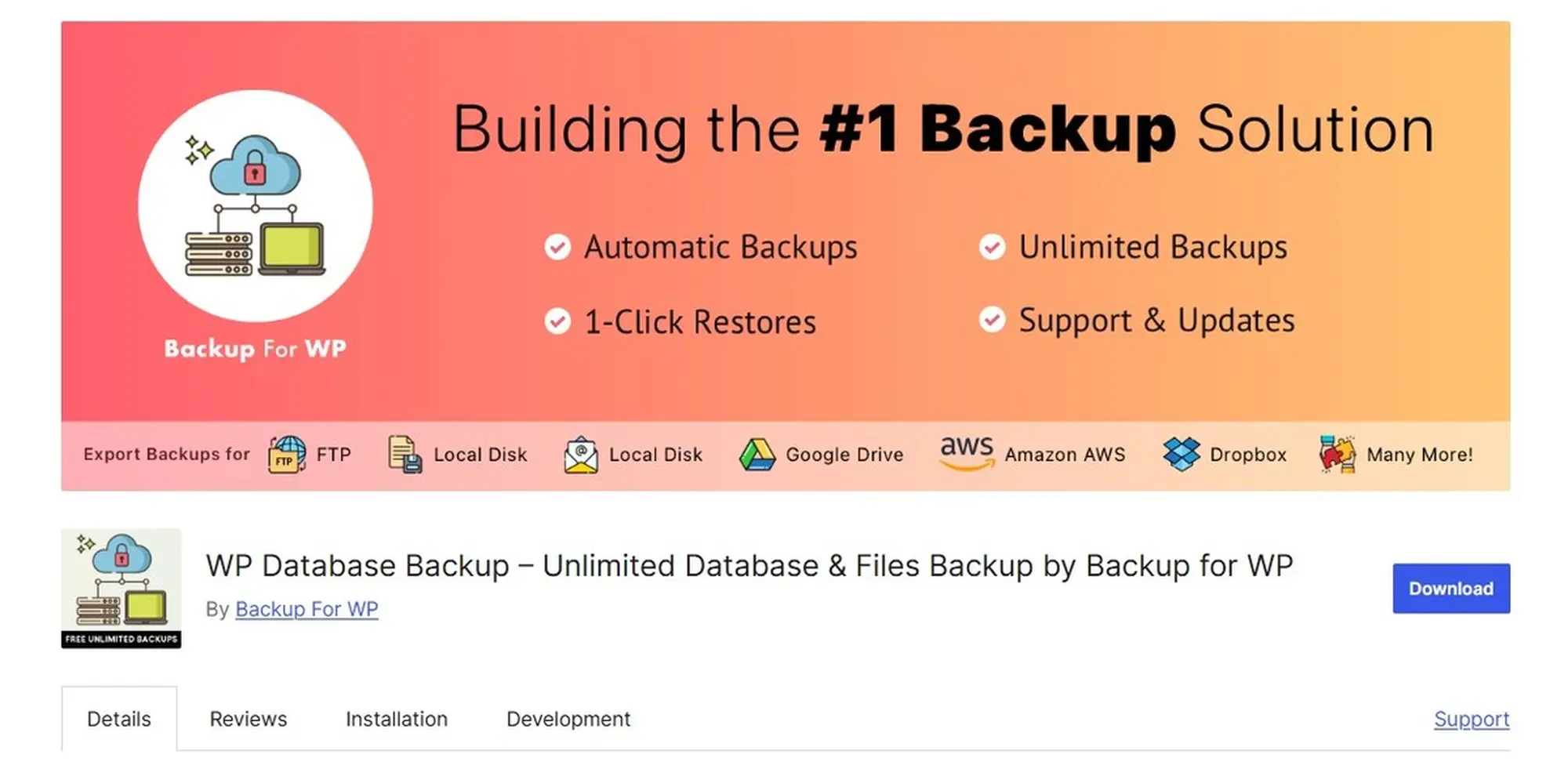Click the Amazon AWS logo

click(x=967, y=453)
